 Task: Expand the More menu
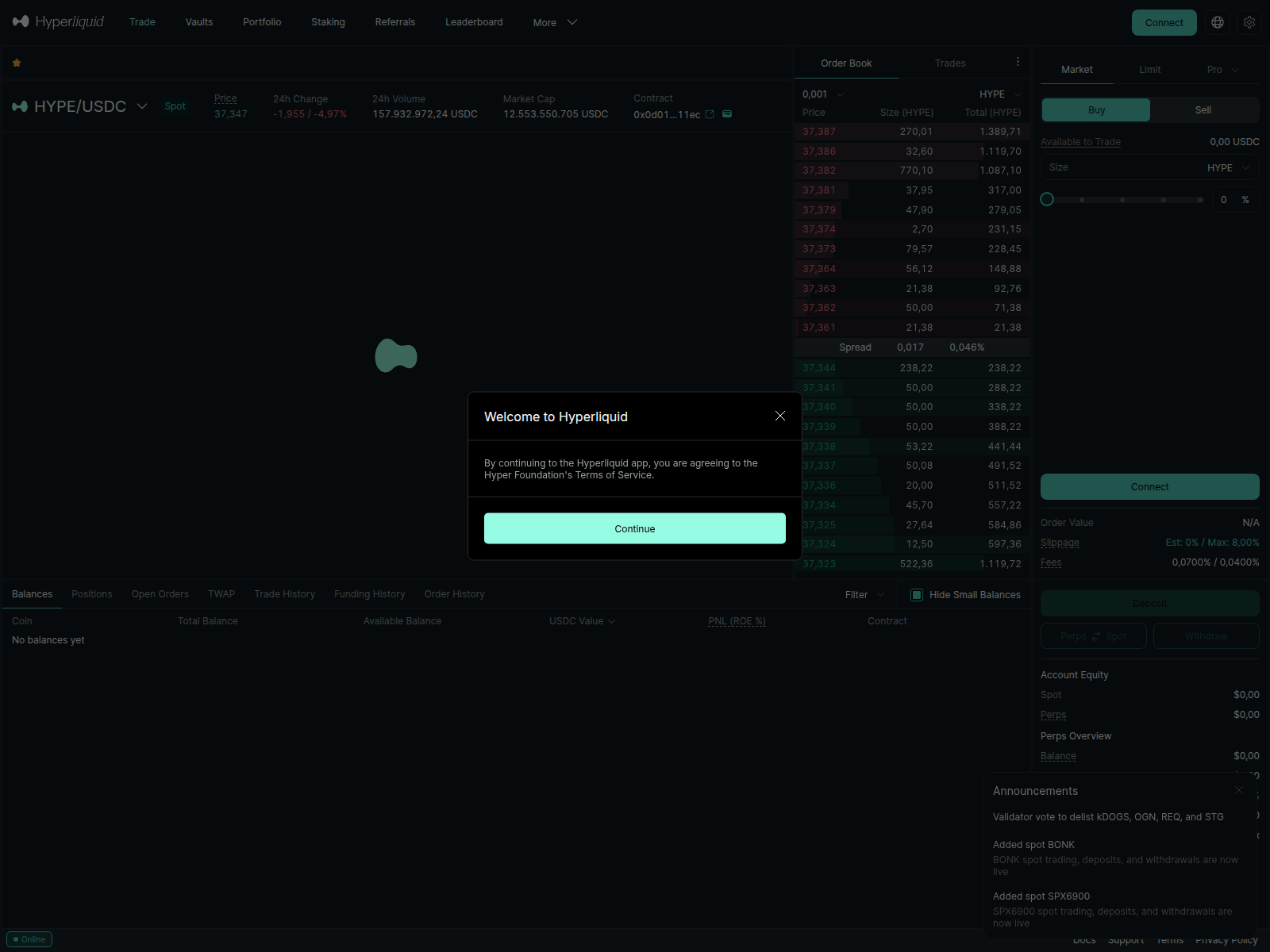pos(555,22)
